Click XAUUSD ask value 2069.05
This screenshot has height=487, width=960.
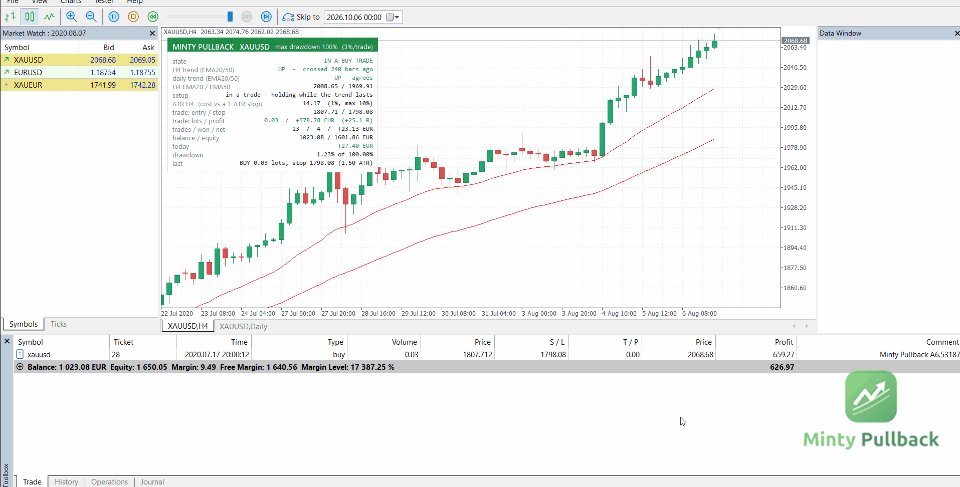pyautogui.click(x=143, y=60)
